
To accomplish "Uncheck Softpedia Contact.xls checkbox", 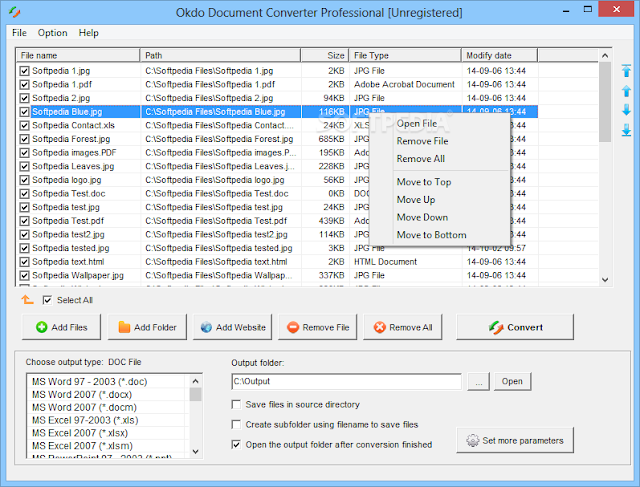I will point(24,125).
